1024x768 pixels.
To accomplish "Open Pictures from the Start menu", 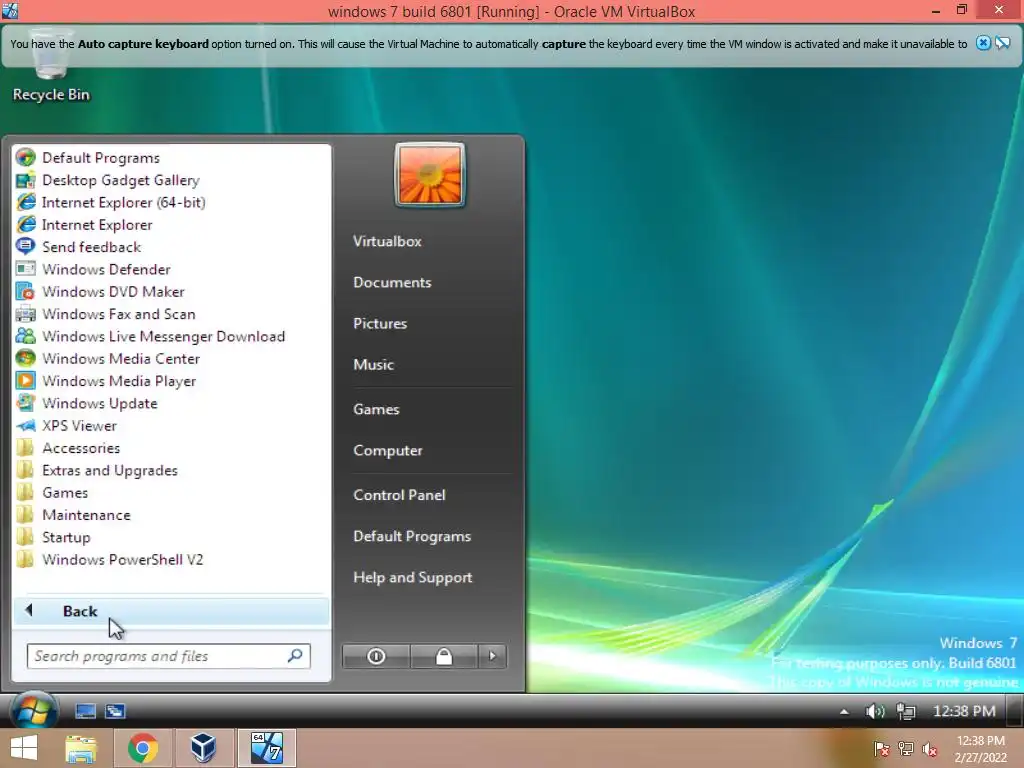I will click(379, 323).
